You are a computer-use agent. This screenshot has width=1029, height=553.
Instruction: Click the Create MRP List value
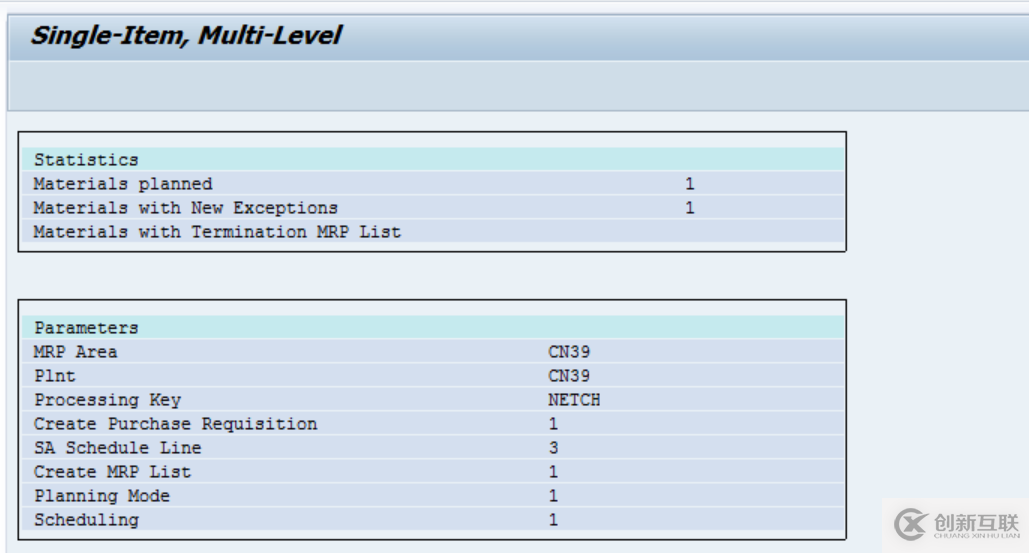tap(553, 472)
